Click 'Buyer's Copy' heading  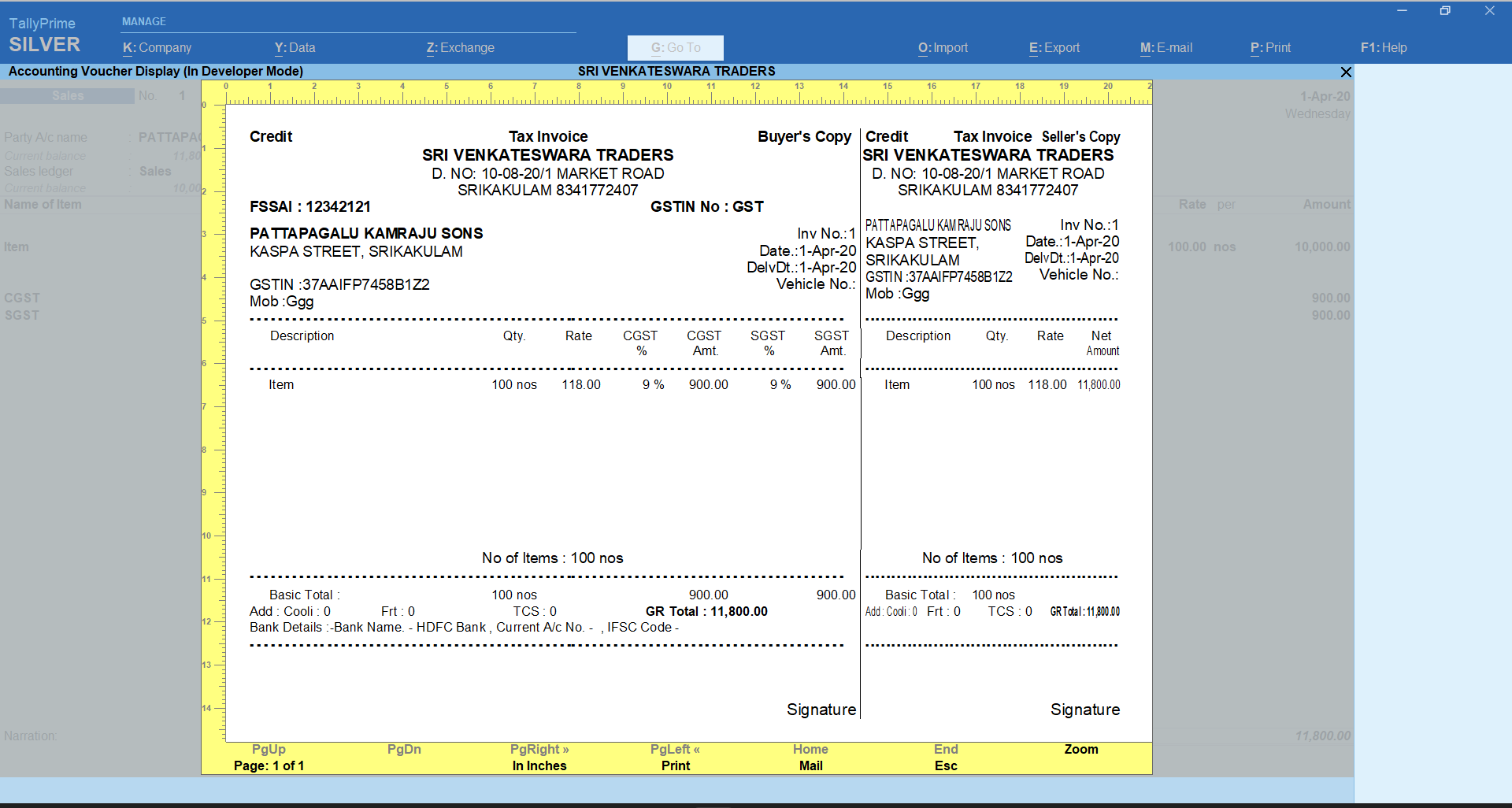804,136
